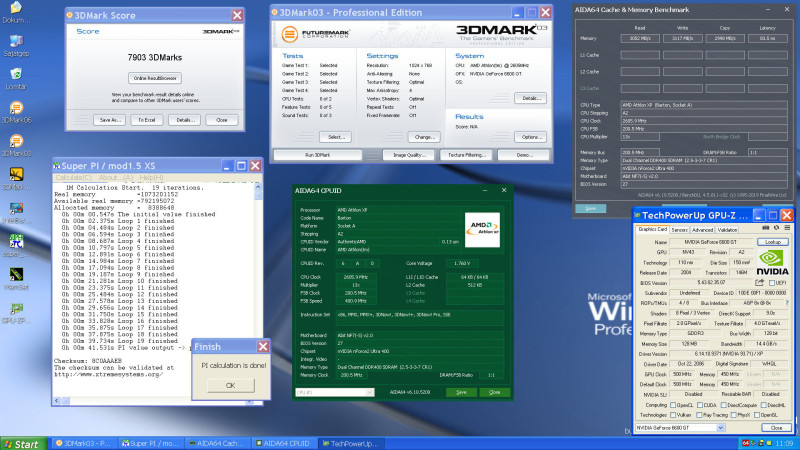
Task: Switch to the Sensors tab in GPU-Z
Action: tap(679, 230)
